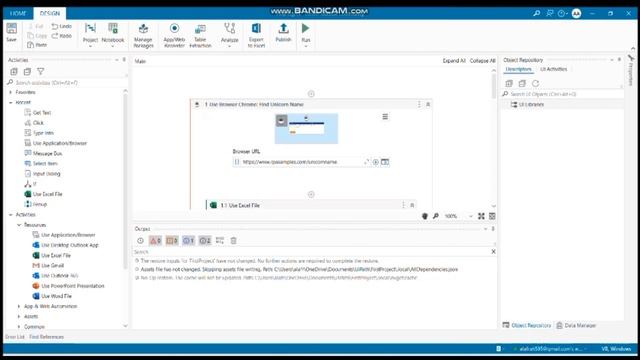
Task: Click the Save icon in the ribbon
Action: [x=11, y=32]
